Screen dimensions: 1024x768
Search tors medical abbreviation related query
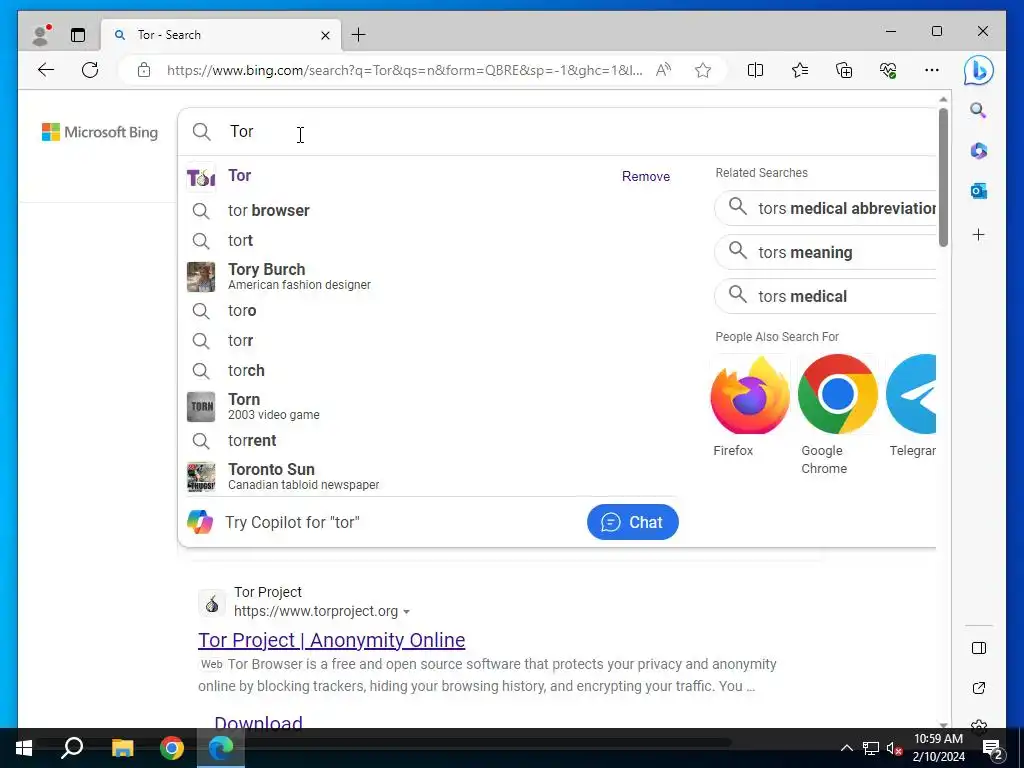click(x=826, y=208)
